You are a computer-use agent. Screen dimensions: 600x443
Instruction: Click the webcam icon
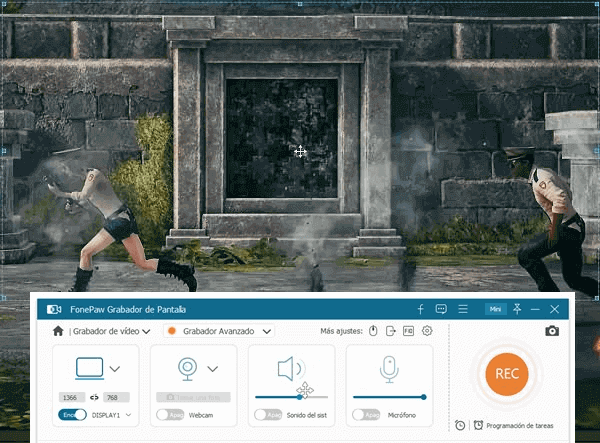(188, 369)
